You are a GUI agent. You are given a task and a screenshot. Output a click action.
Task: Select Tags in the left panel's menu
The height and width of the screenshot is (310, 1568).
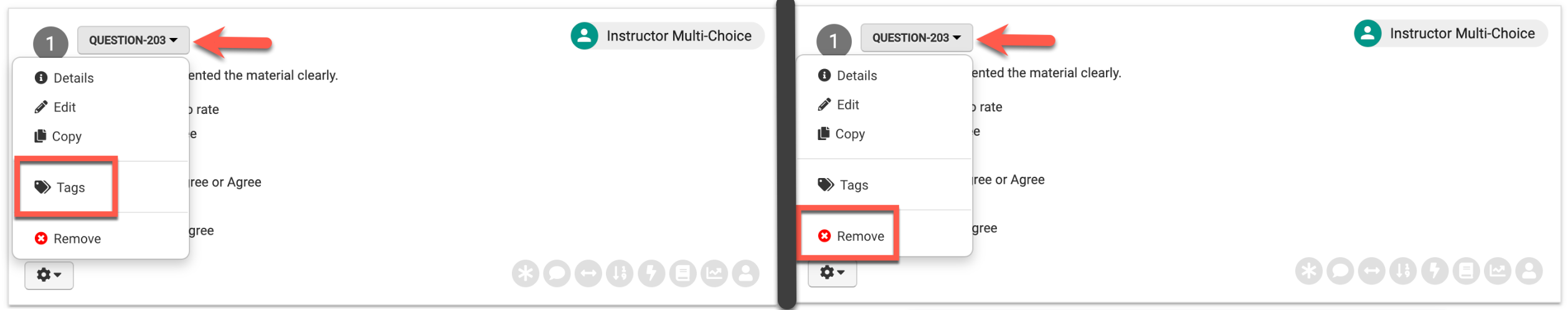pyautogui.click(x=66, y=187)
